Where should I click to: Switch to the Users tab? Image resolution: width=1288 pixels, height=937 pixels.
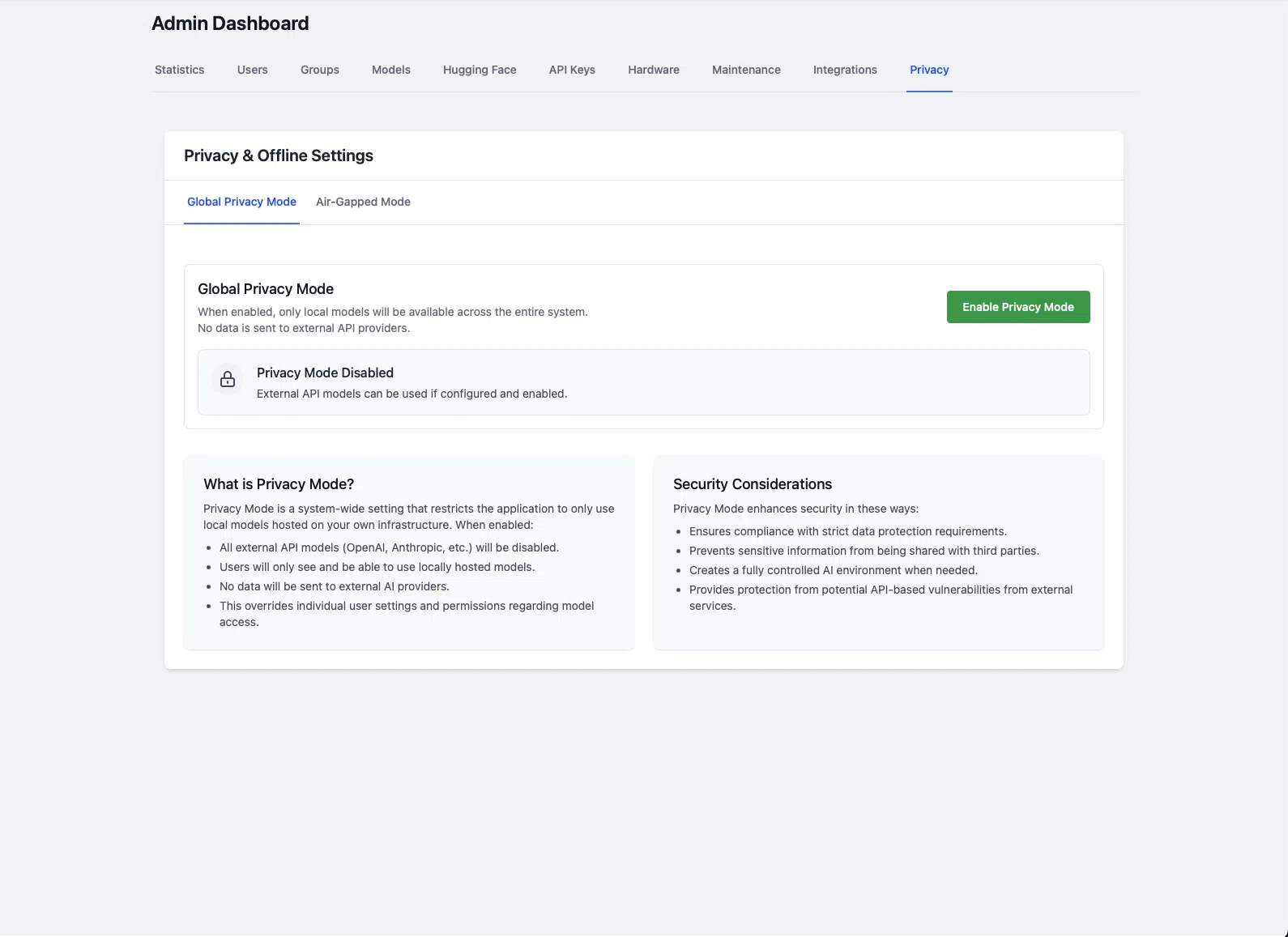(x=252, y=70)
